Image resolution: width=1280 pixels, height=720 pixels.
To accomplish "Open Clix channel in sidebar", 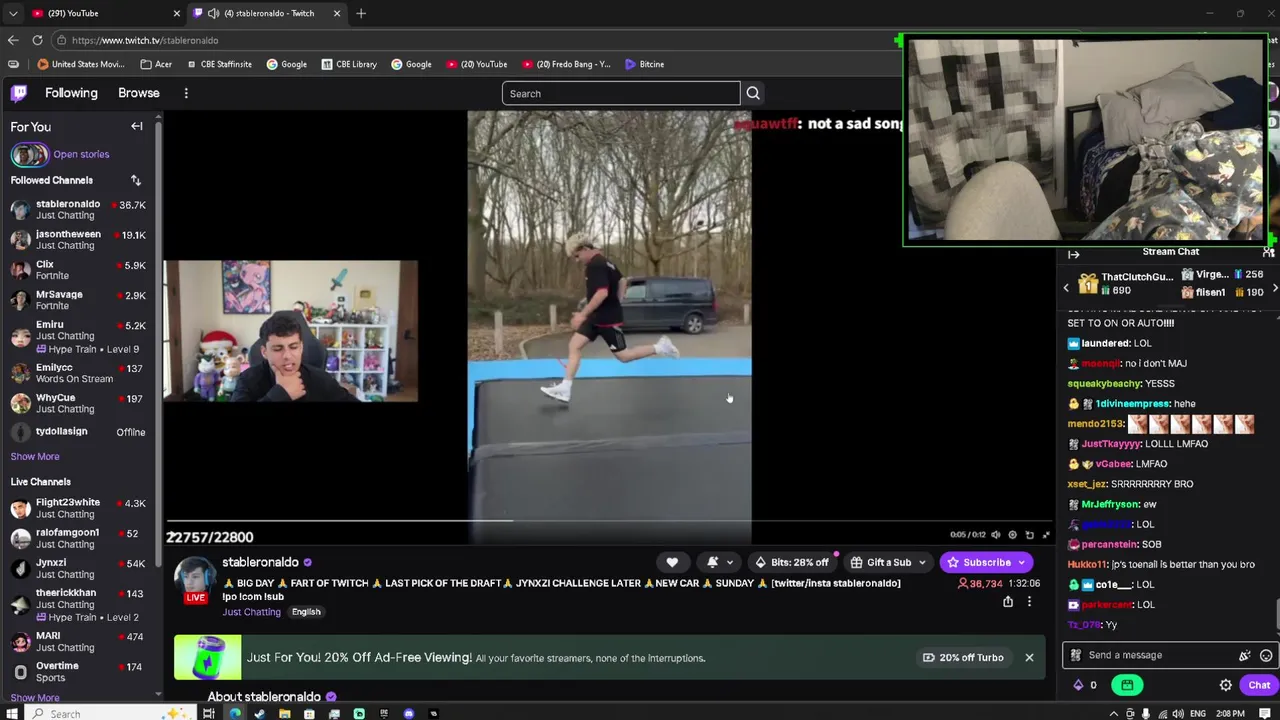I will 78,270.
